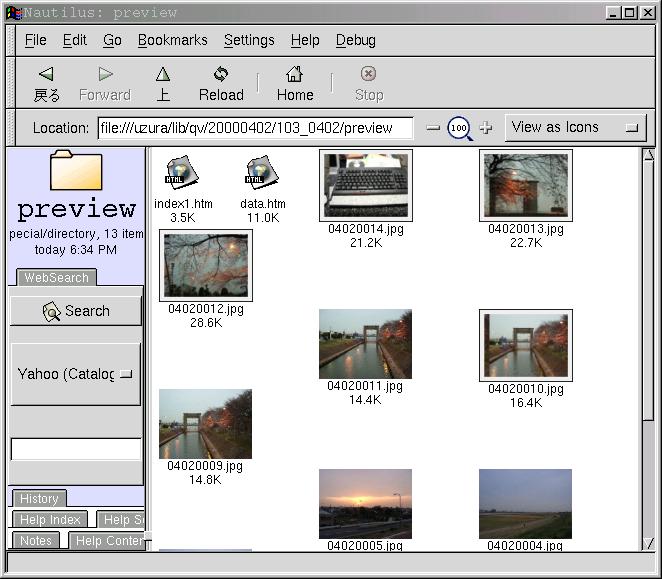Expand the Yahoo (Catalog) search engine dropdown
Screen dimensions: 662x579
(76, 374)
